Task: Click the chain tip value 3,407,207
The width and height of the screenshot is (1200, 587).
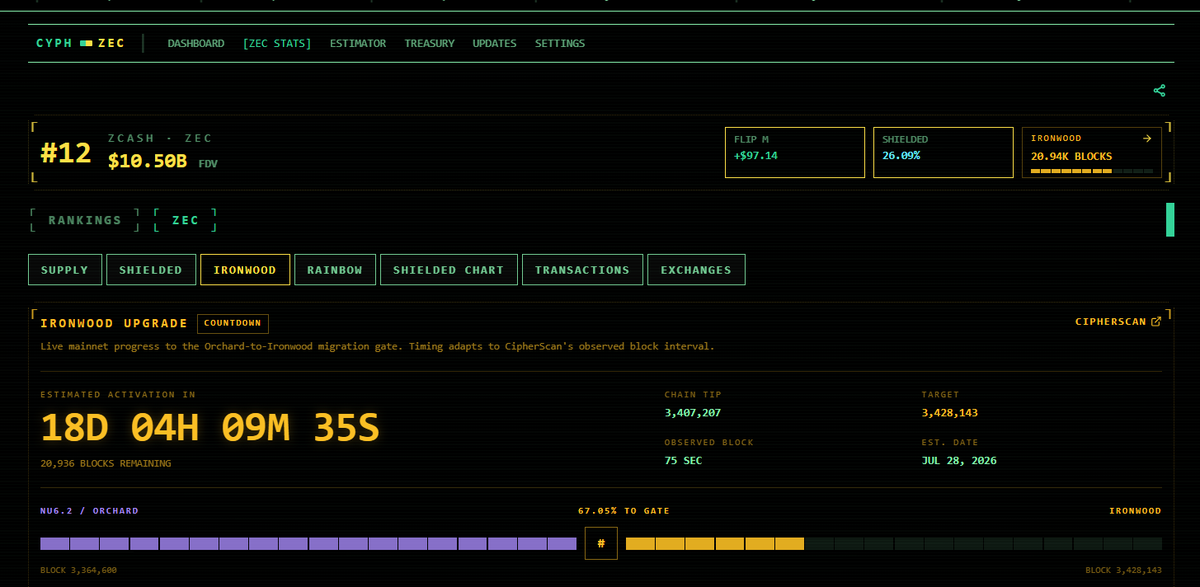Action: coord(693,413)
